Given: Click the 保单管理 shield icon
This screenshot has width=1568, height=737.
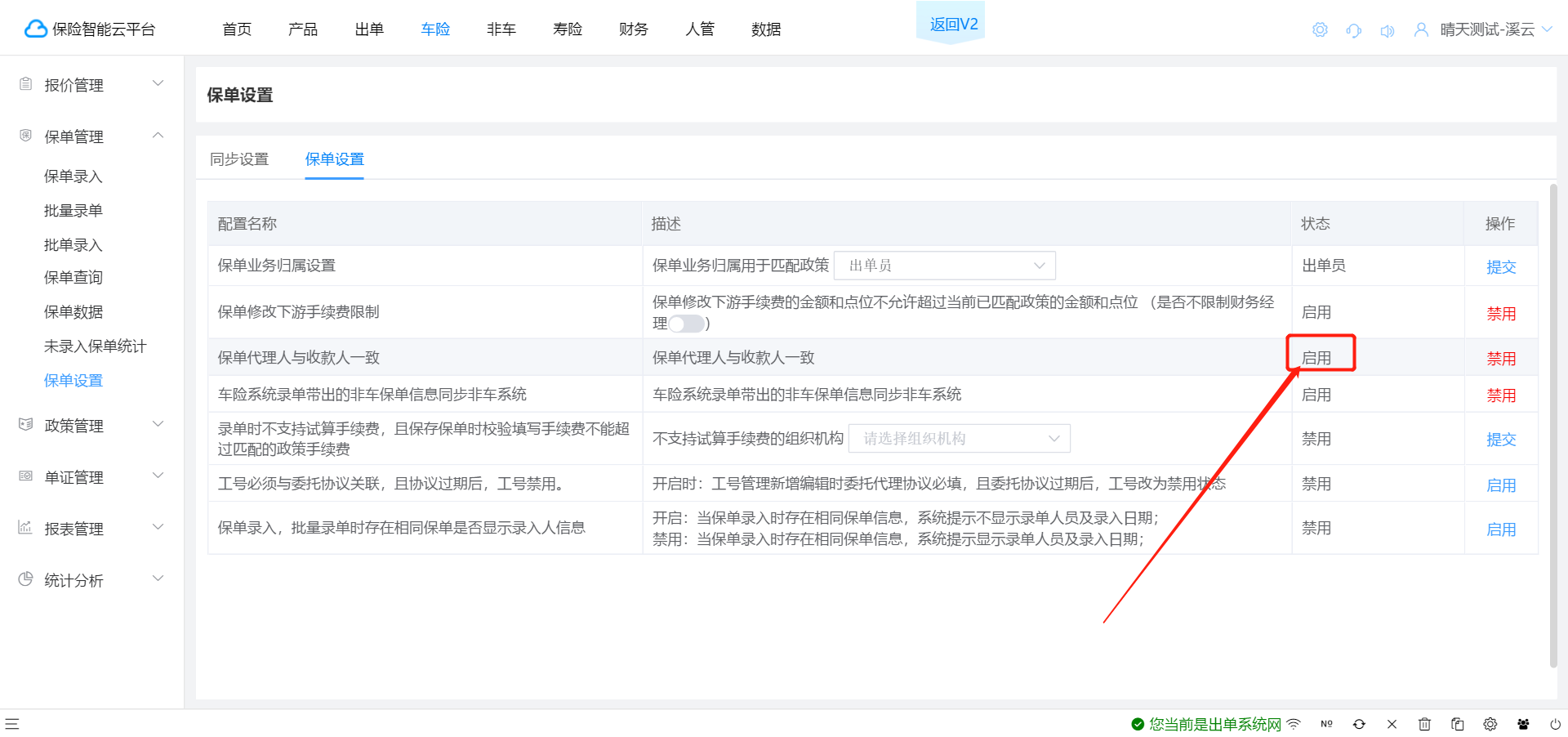Looking at the screenshot, I should point(25,136).
